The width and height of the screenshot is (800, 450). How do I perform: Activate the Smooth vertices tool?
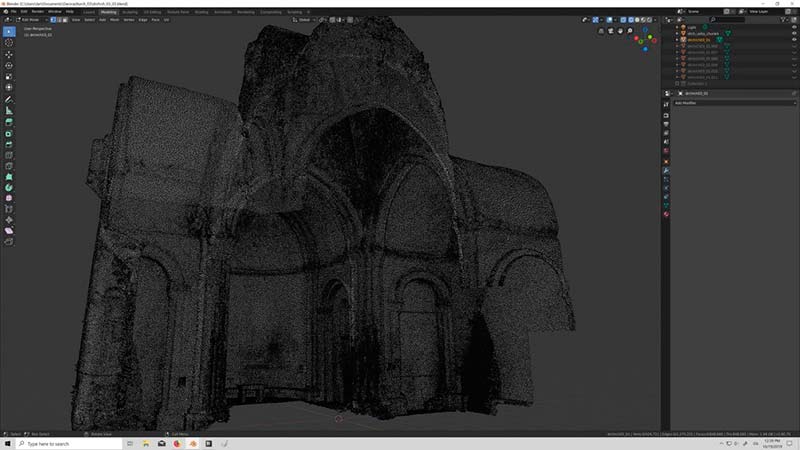pos(9,198)
